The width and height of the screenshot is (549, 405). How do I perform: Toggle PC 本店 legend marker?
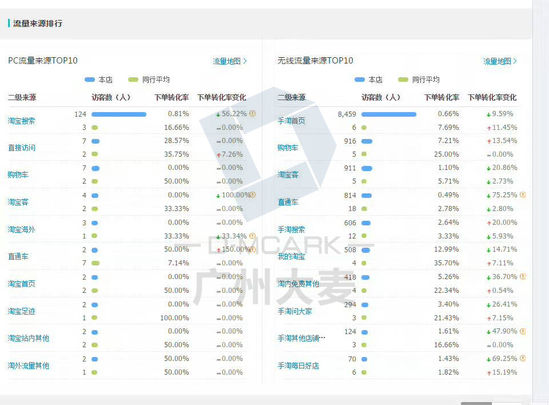[90, 80]
